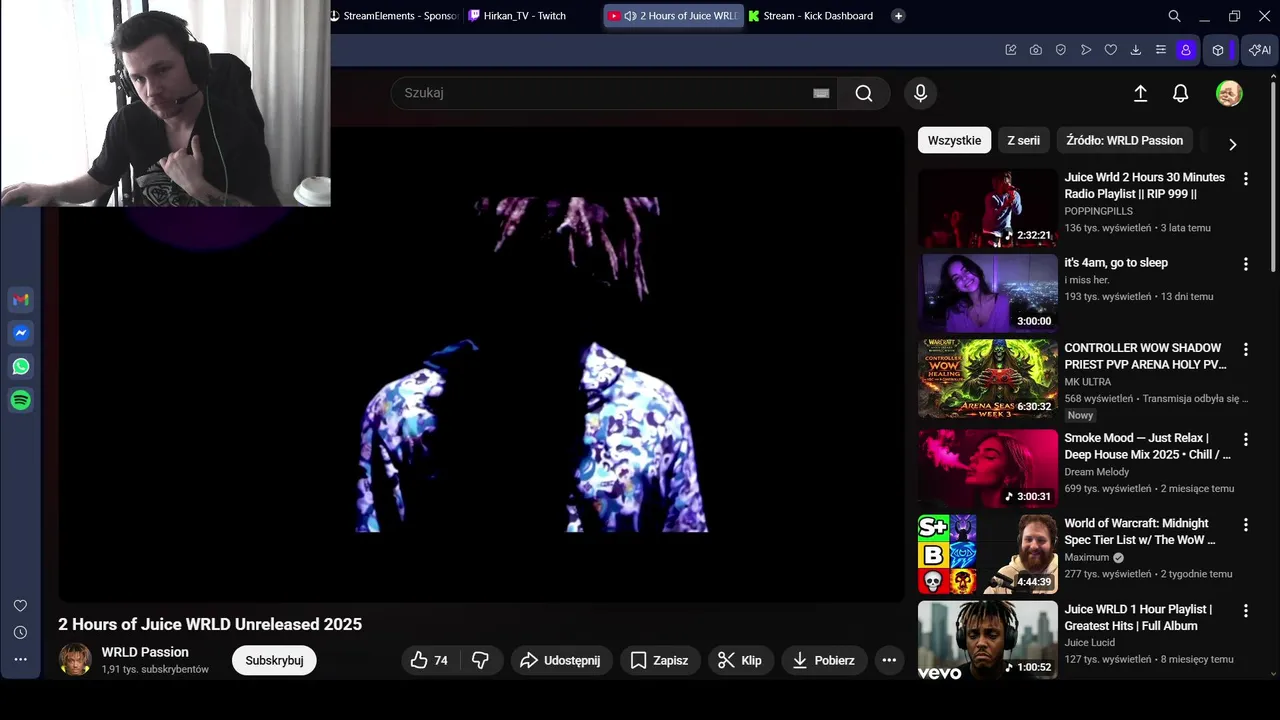Viewport: 1280px width, 720px height.
Task: Select the Źródło: WRLD Passion chip
Action: 1125,141
